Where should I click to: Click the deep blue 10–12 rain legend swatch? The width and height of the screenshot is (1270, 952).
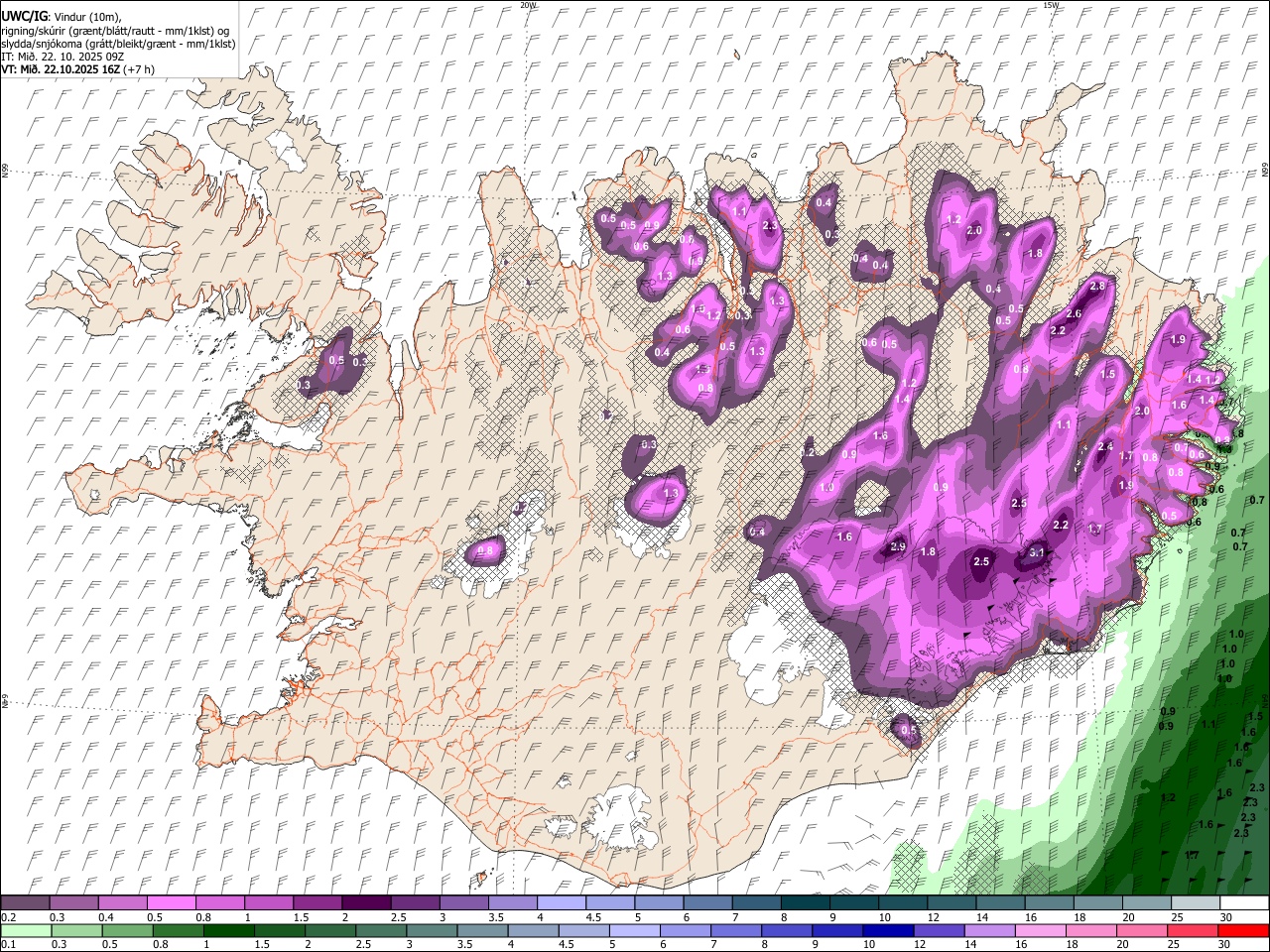coord(888,931)
